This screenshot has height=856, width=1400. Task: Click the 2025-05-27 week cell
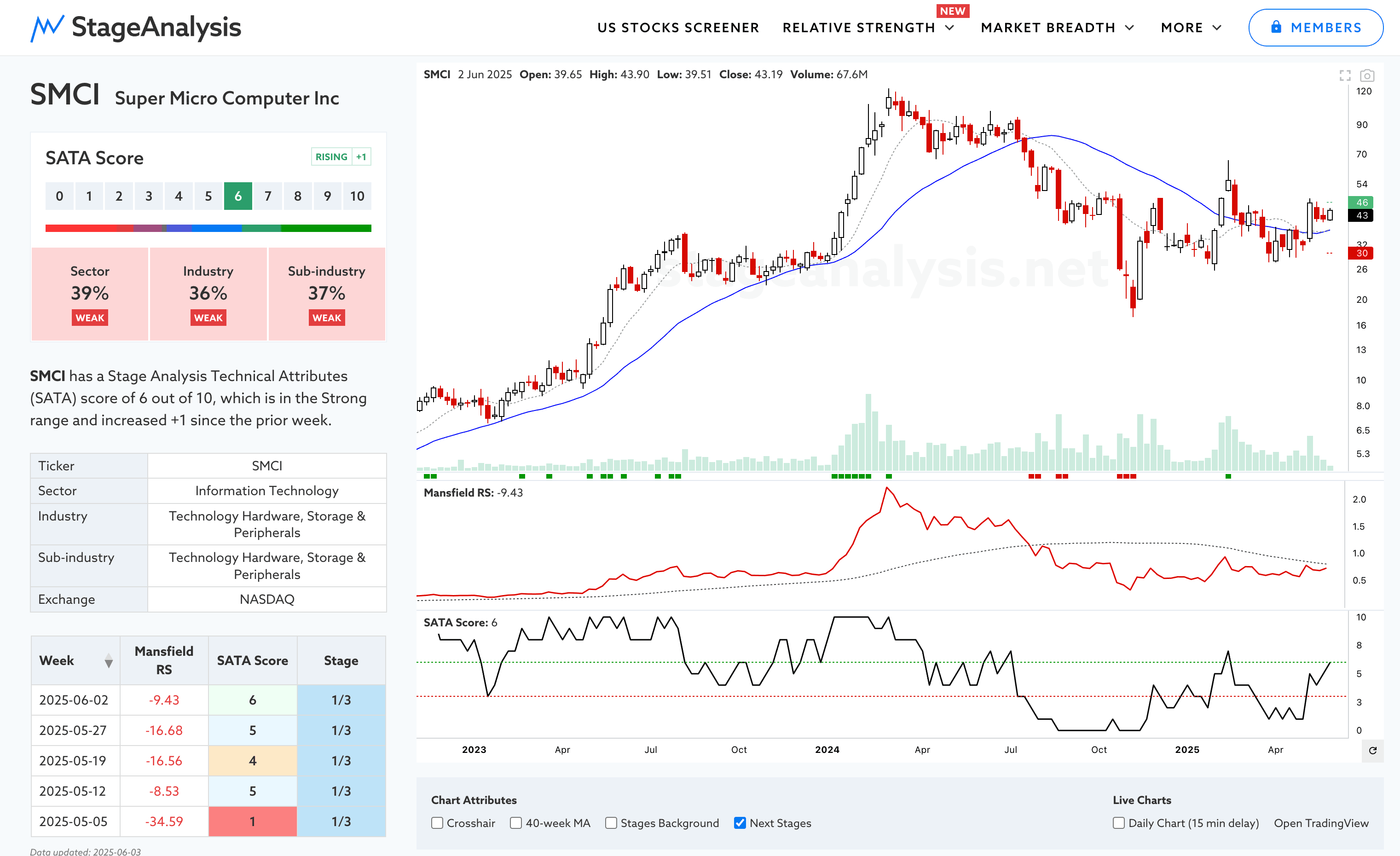(75, 730)
